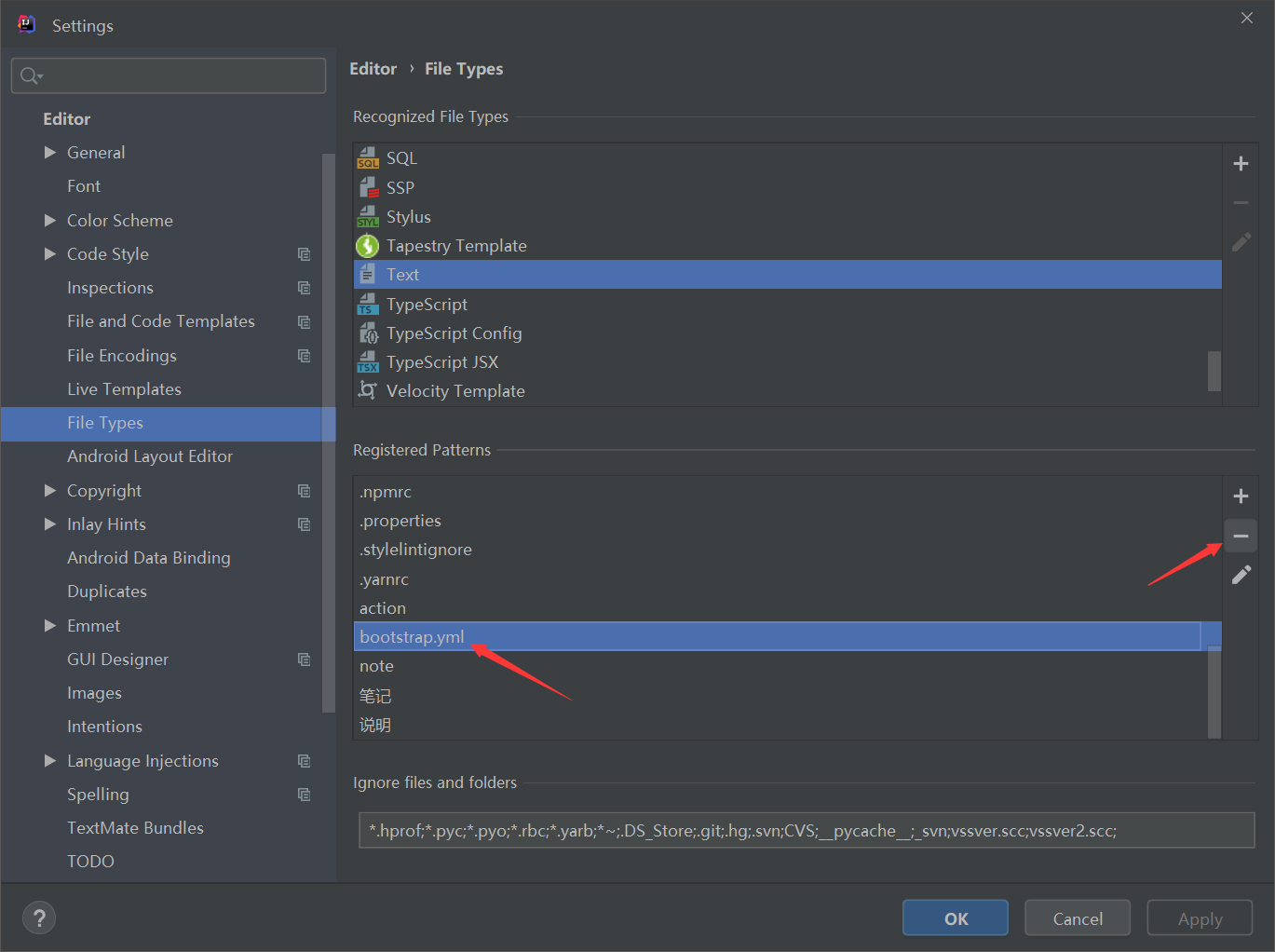Add a new recognized file type
1275x952 pixels.
point(1241,163)
